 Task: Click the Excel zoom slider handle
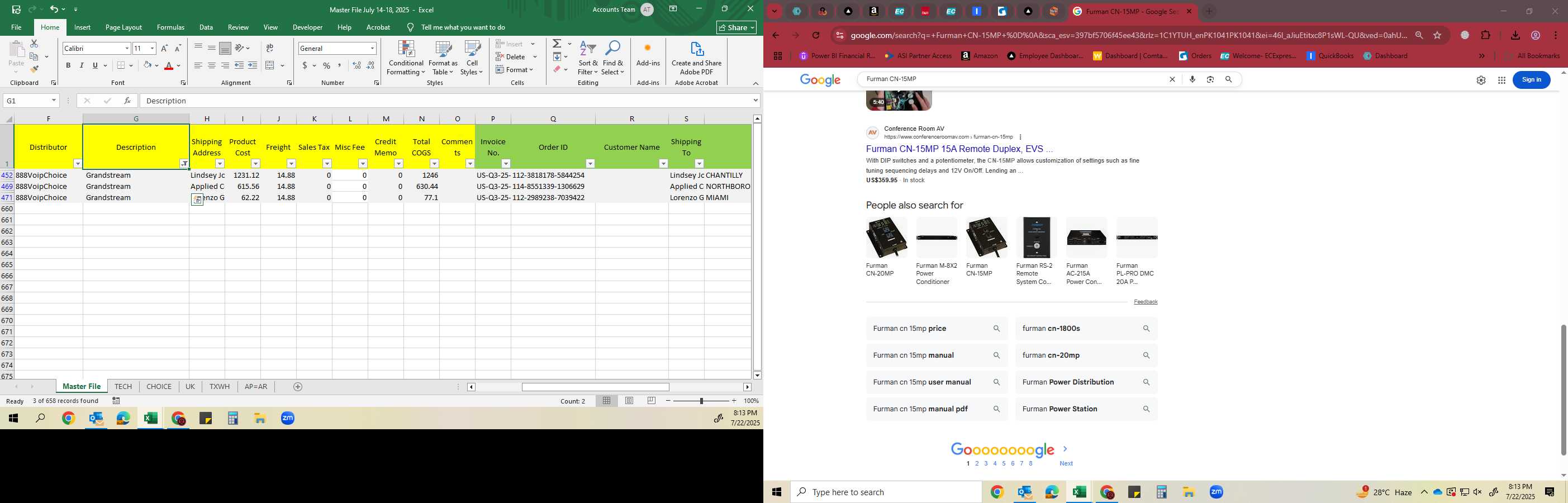pos(701,401)
